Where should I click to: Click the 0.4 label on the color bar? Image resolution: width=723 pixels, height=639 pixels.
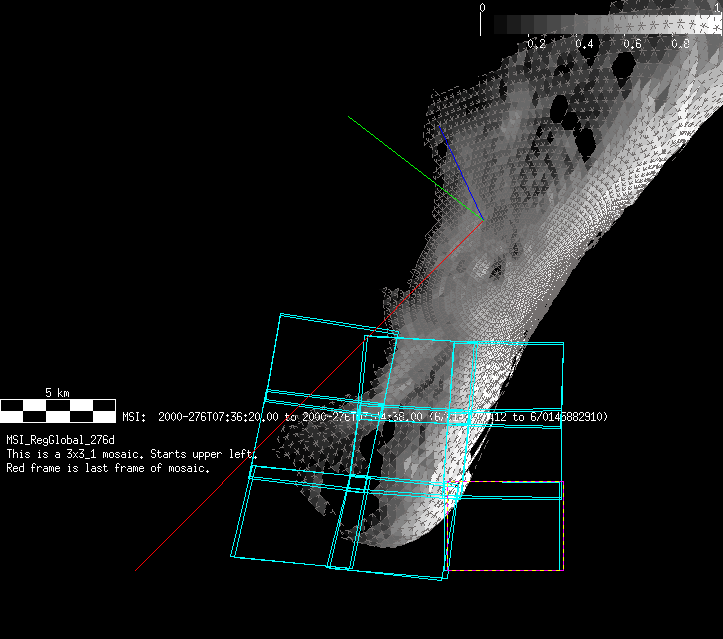[586, 44]
